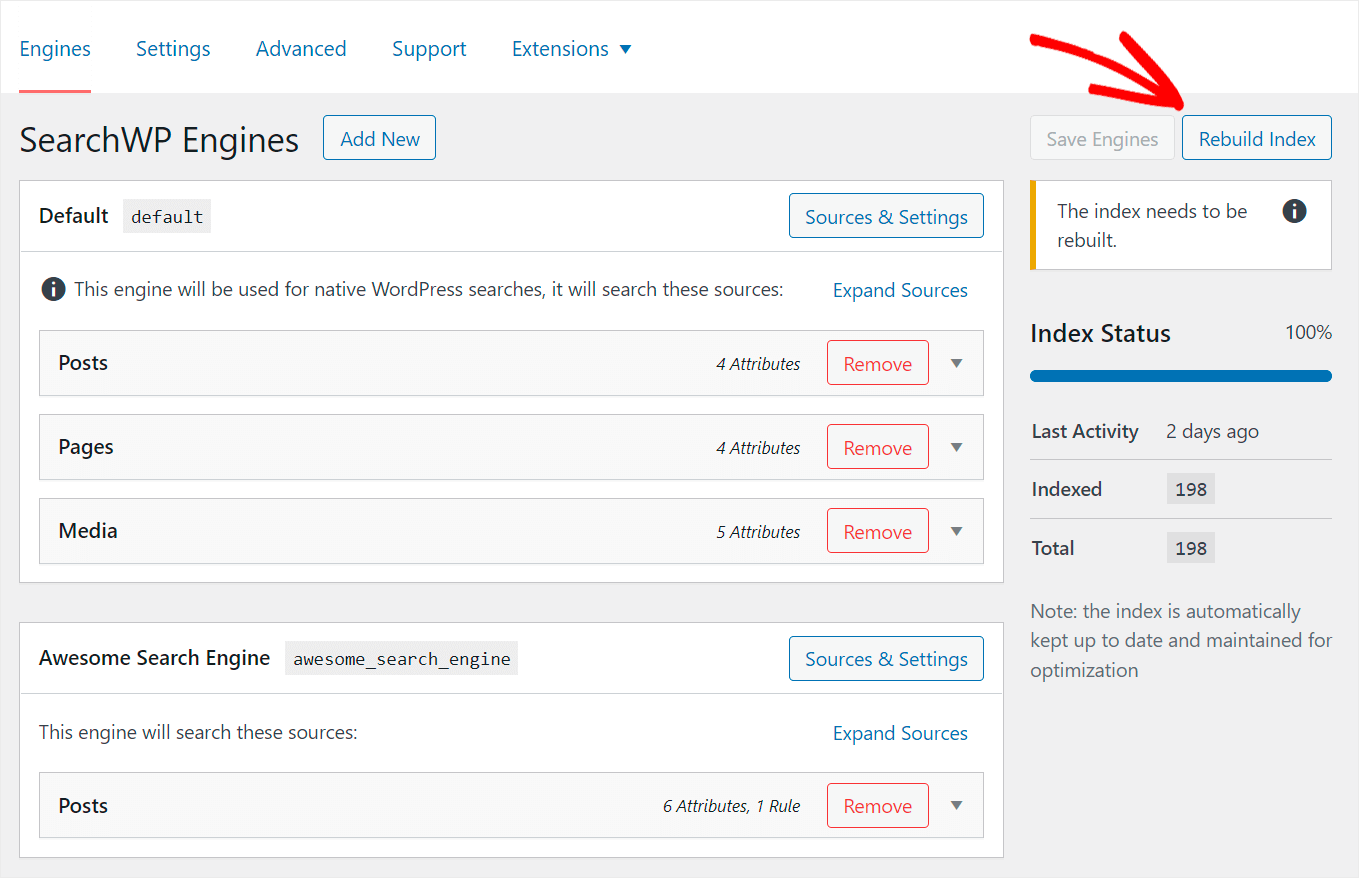Expand the Pages source row arrow

pyautogui.click(x=957, y=447)
